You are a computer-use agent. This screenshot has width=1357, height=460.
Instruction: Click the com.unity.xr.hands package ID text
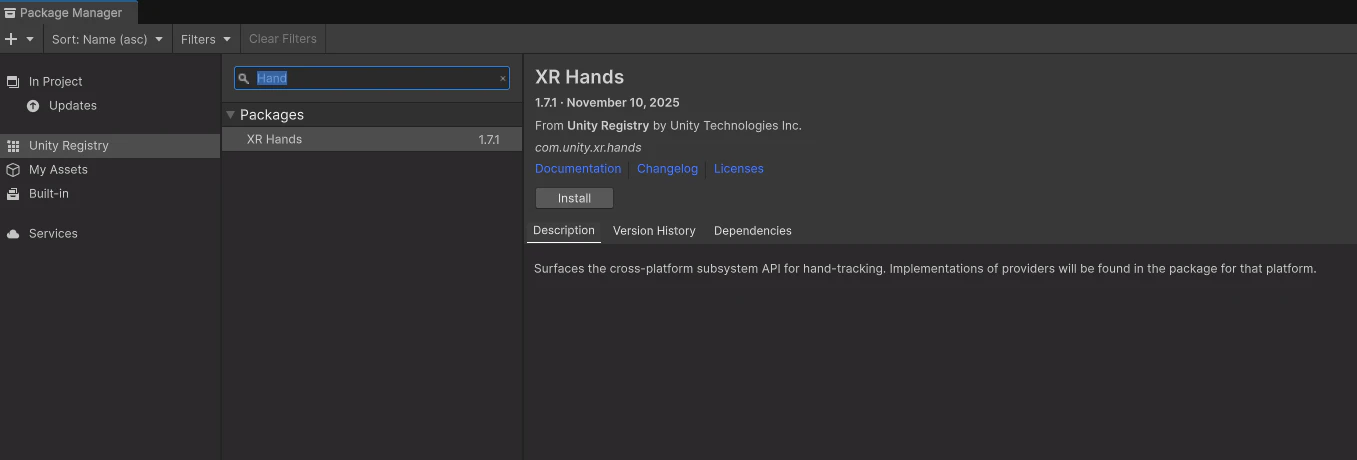[x=588, y=148]
